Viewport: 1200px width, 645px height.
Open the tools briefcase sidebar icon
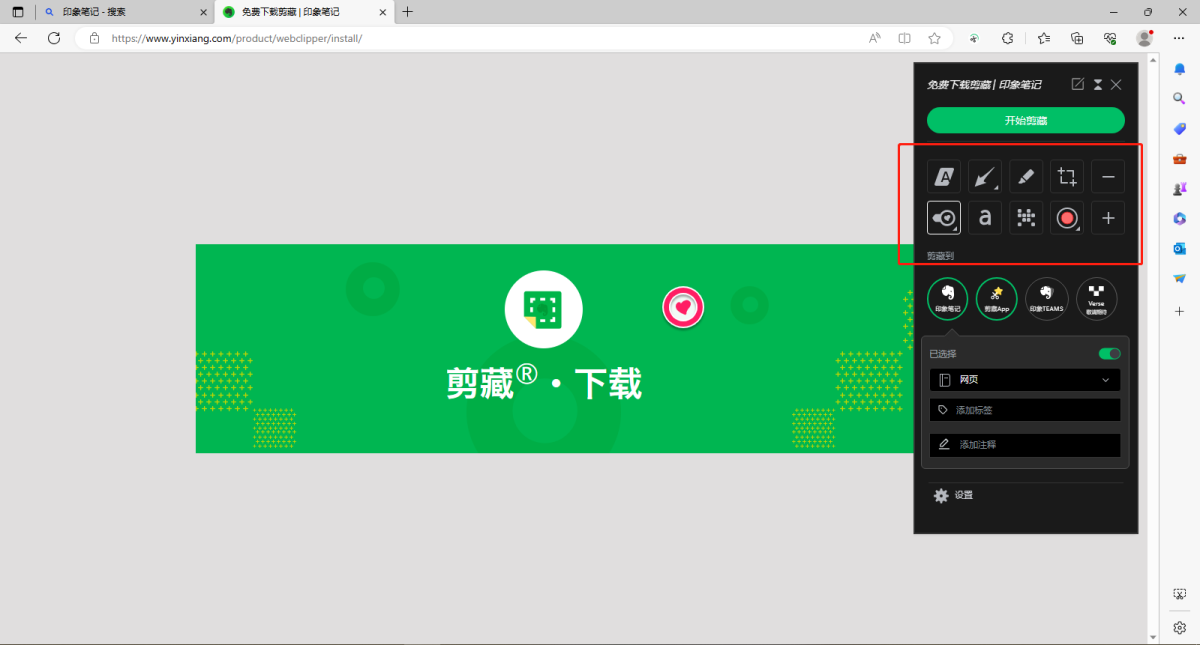tap(1179, 158)
